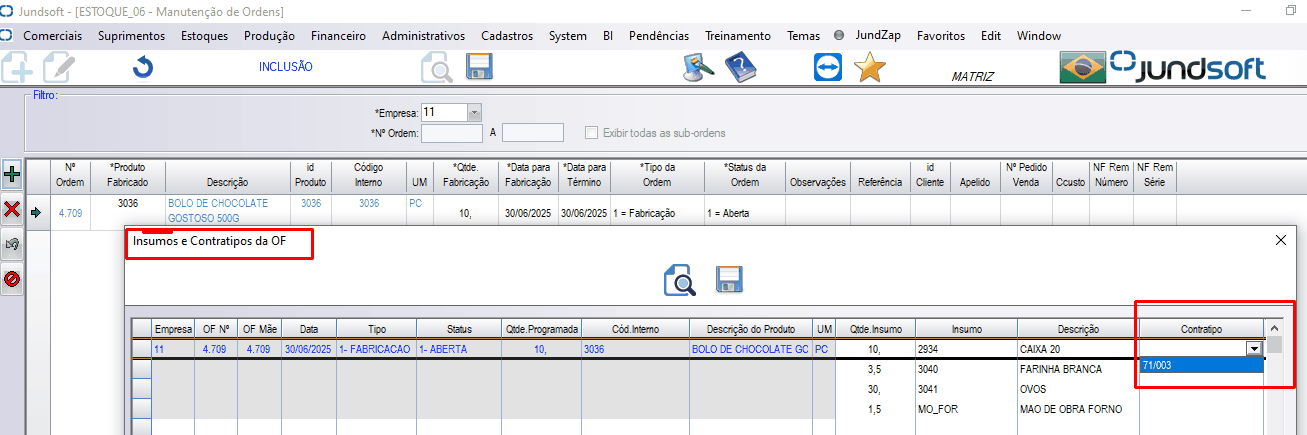Click the red prohibited circle icon
Viewport: 1307px width, 435px height.
click(12, 279)
